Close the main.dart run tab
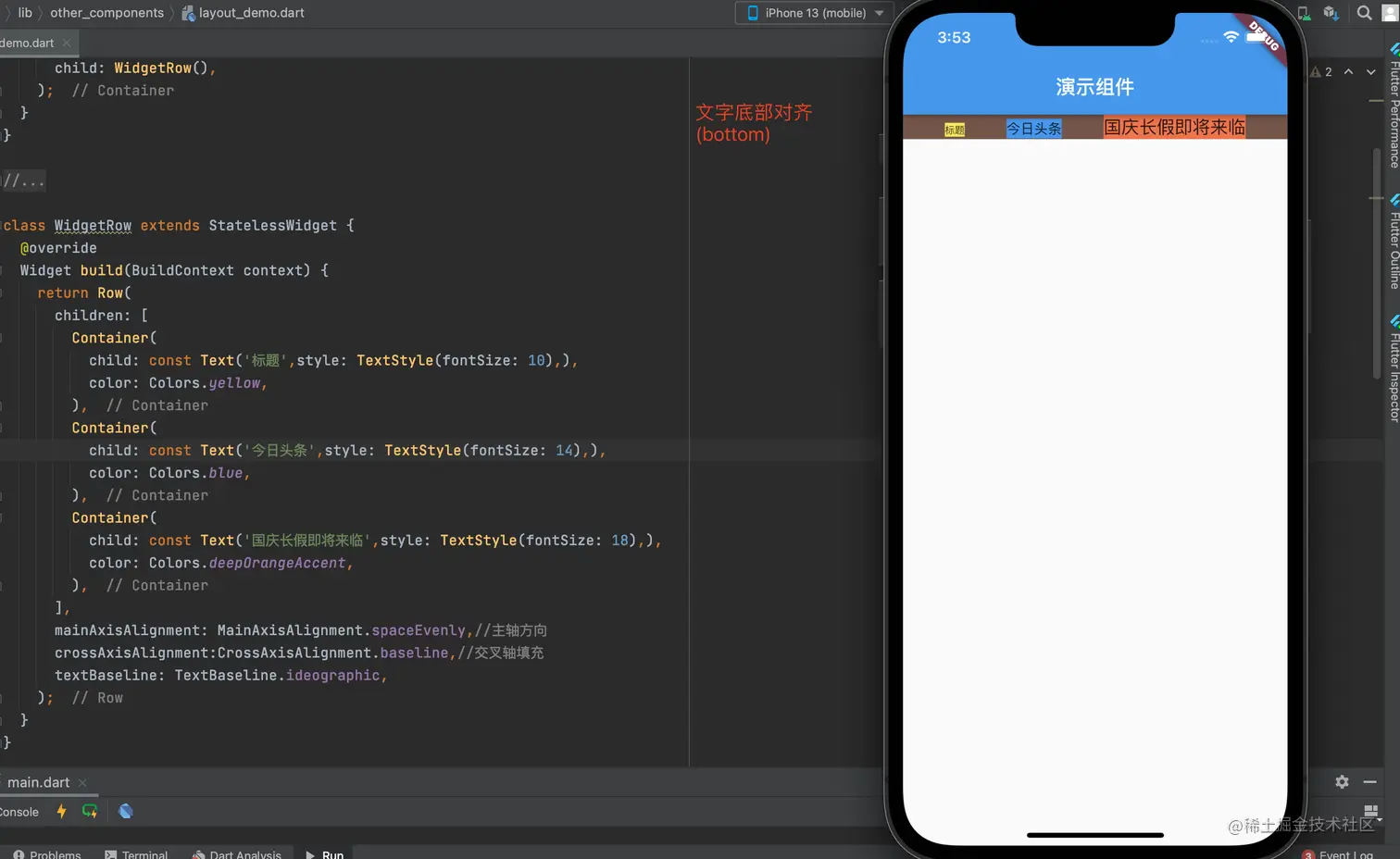This screenshot has height=859, width=1400. pyautogui.click(x=82, y=783)
